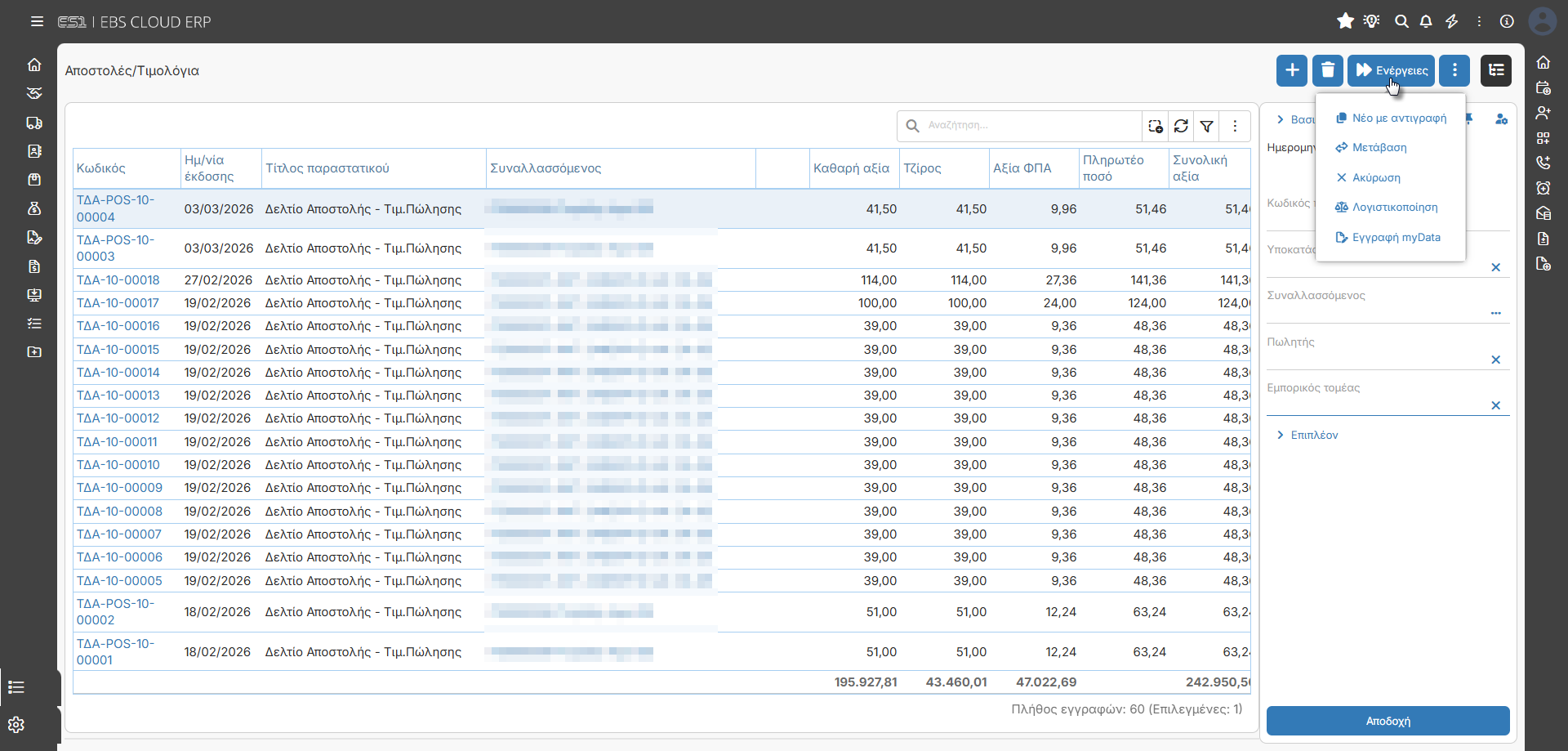Clear the Πωλητής field with X
The height and width of the screenshot is (751, 1568).
(x=1495, y=360)
